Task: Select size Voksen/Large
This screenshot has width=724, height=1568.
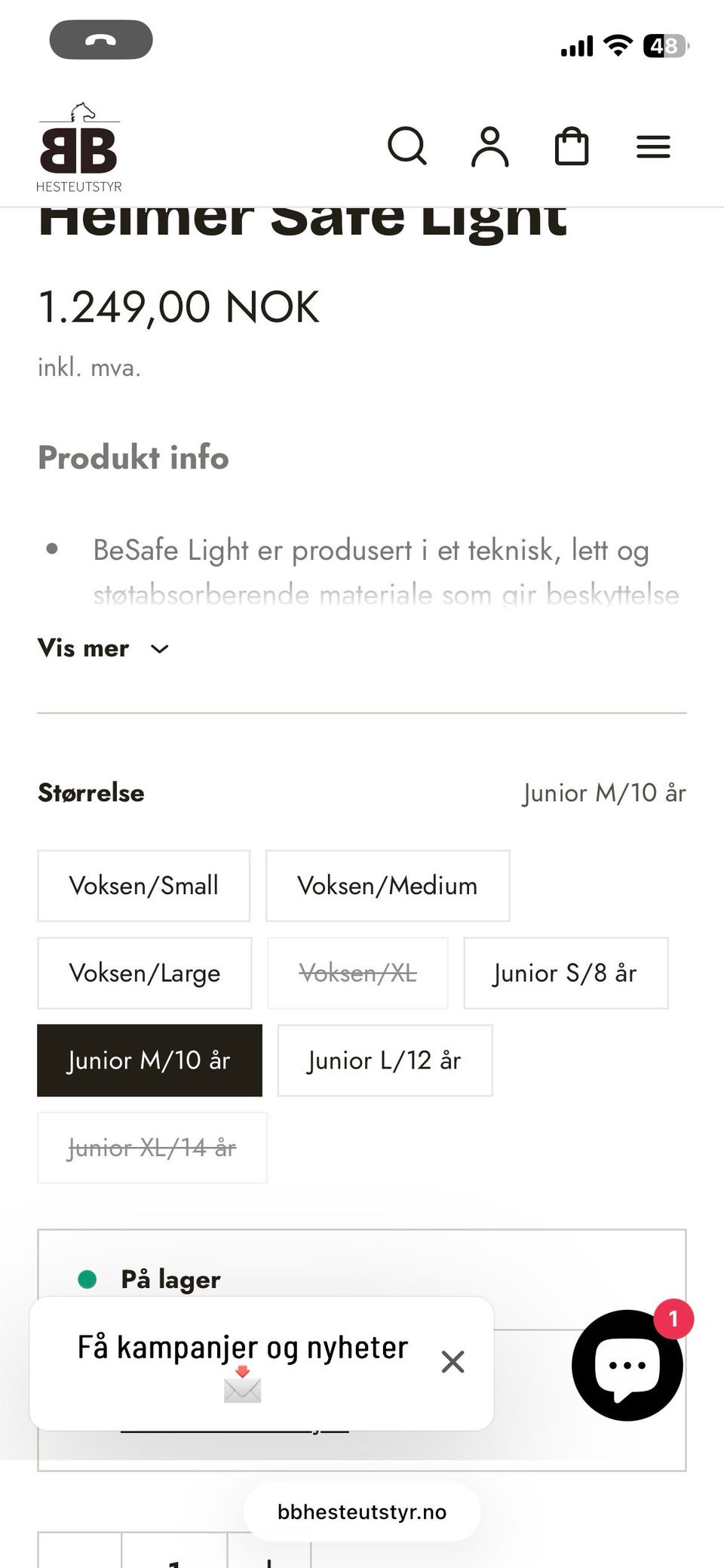Action: coord(145,973)
